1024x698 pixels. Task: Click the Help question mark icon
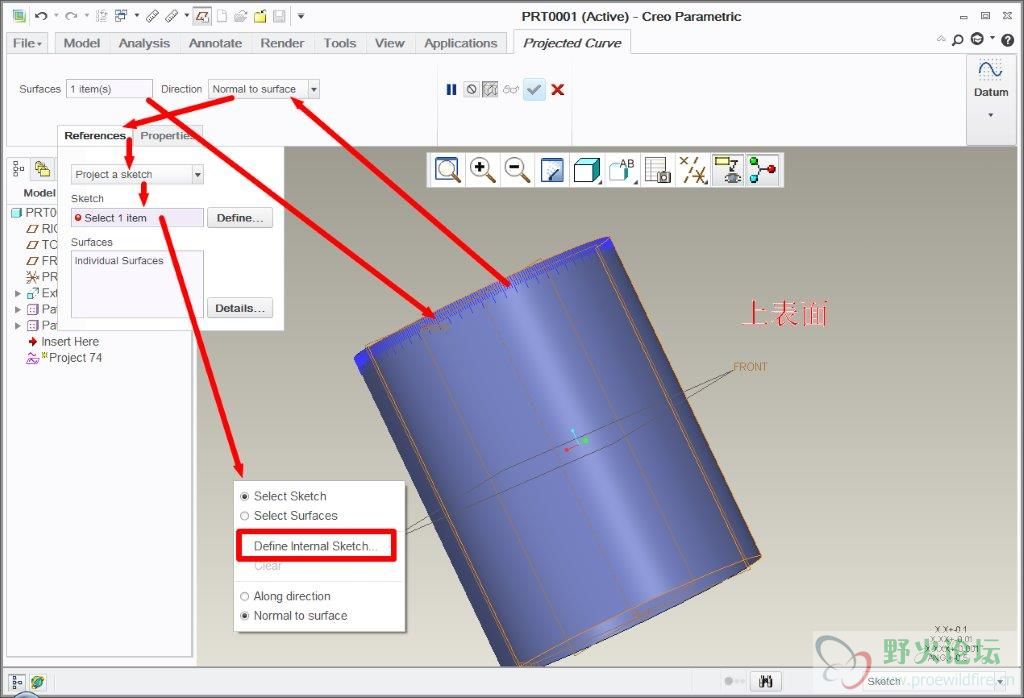(x=1008, y=40)
